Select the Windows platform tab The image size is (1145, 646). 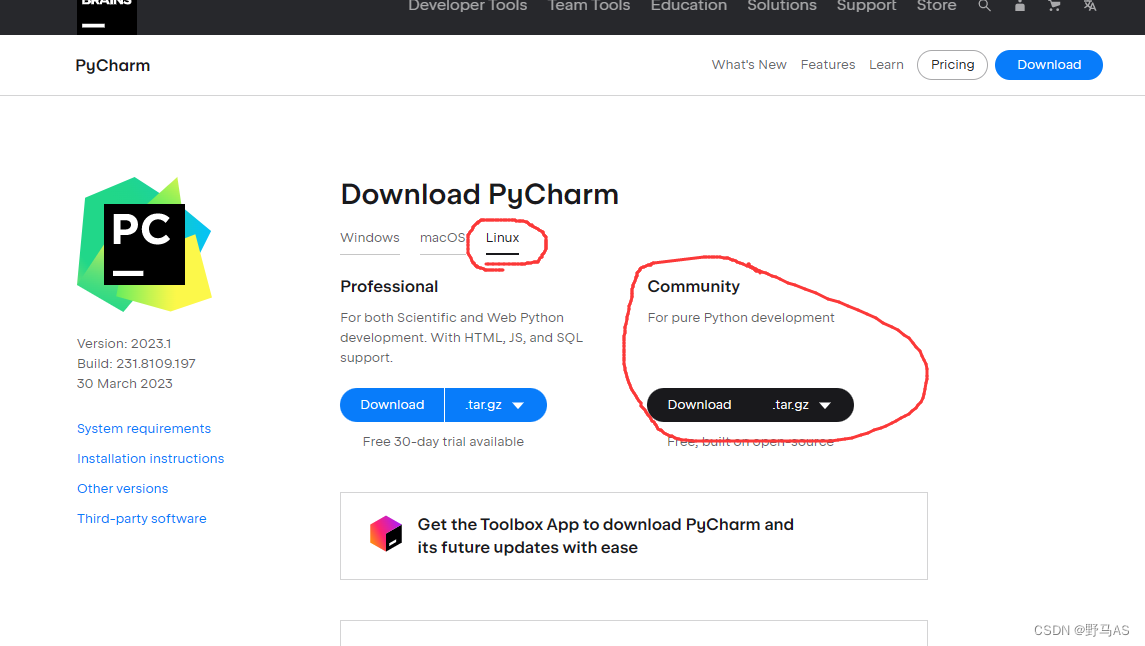[x=369, y=237]
